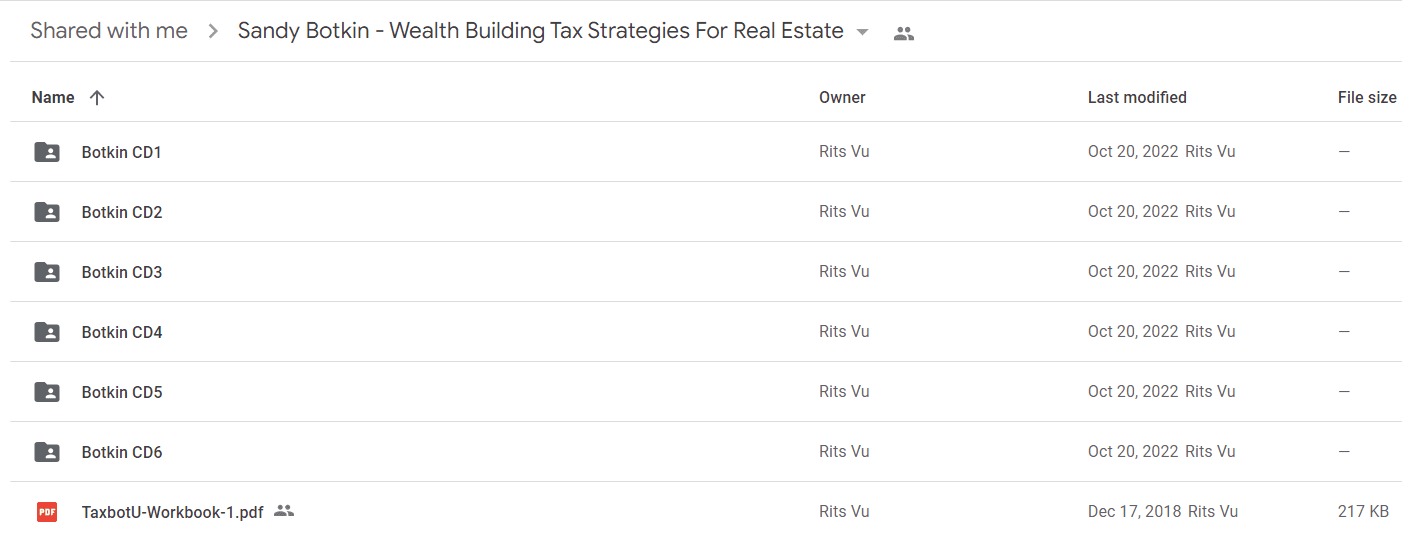The width and height of the screenshot is (1402, 539).
Task: Click the shared people icon beside the folder title
Action: tap(904, 33)
